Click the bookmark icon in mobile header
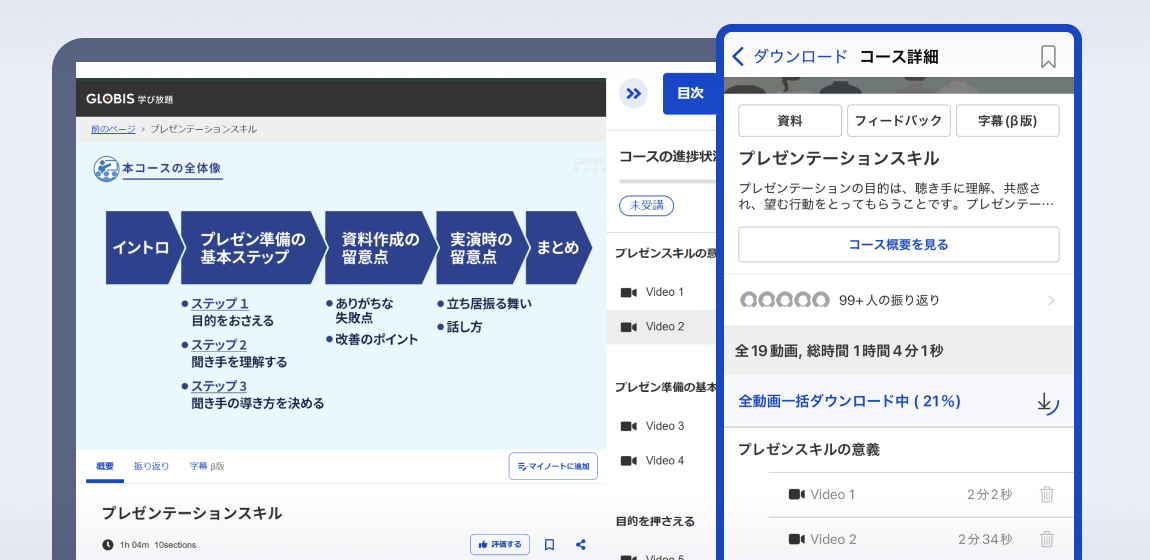 (x=1048, y=56)
